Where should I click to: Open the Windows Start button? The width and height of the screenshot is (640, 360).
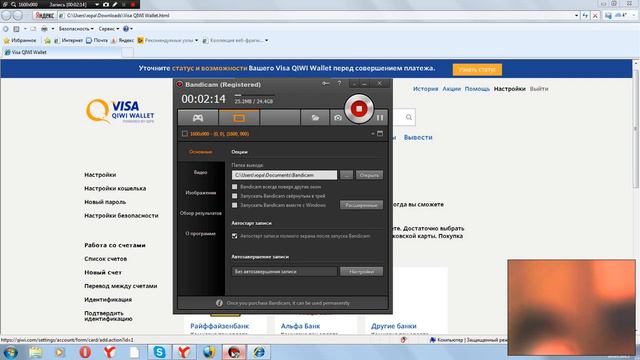[x=10, y=352]
